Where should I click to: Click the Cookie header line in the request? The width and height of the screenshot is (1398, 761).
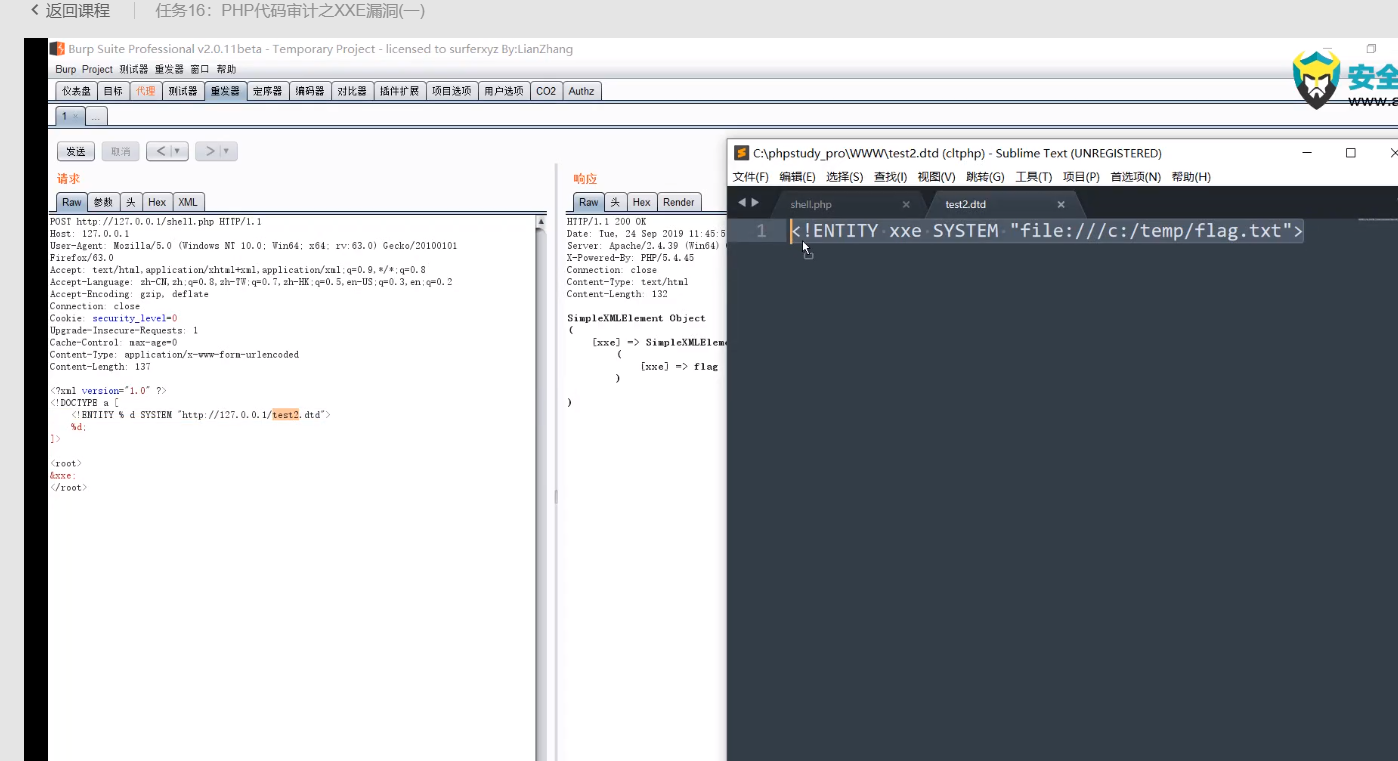113,318
